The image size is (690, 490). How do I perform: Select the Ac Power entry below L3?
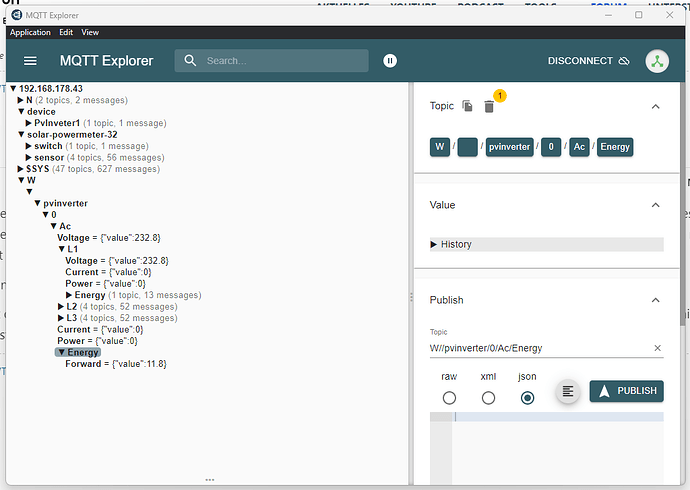pyautogui.click(x=97, y=341)
